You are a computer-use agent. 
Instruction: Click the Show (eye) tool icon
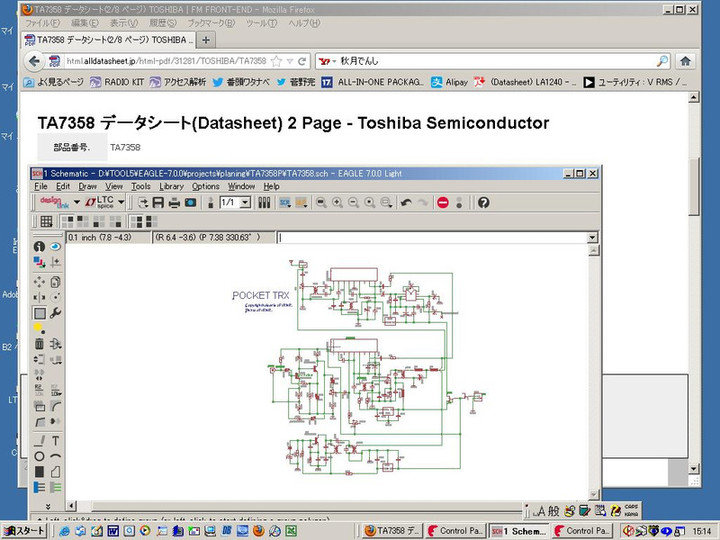pos(55,246)
